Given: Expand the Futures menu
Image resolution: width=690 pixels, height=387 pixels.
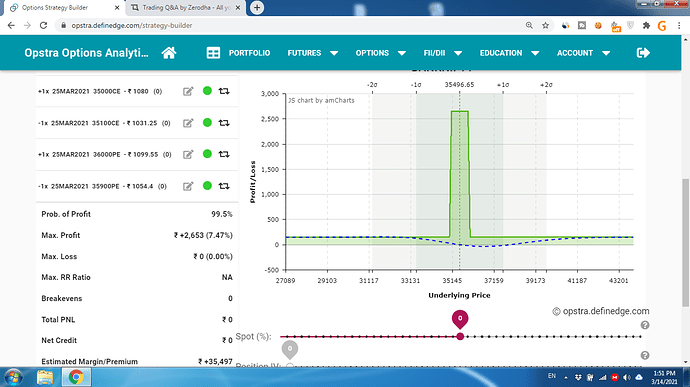Looking at the screenshot, I should coord(312,53).
